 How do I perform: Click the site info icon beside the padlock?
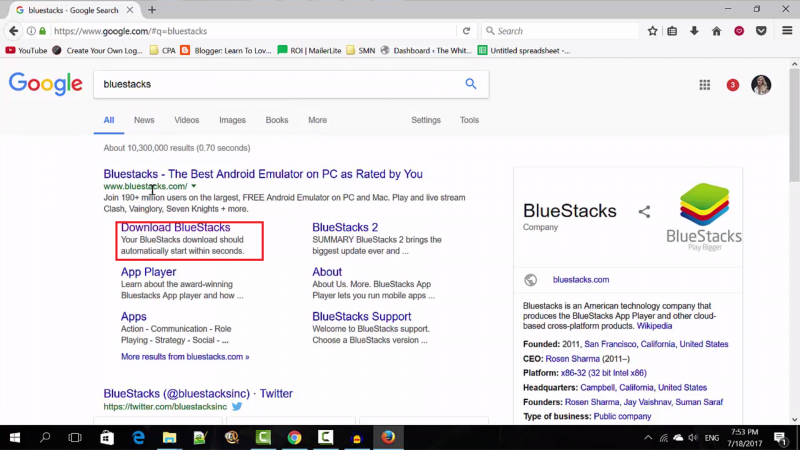click(31, 31)
